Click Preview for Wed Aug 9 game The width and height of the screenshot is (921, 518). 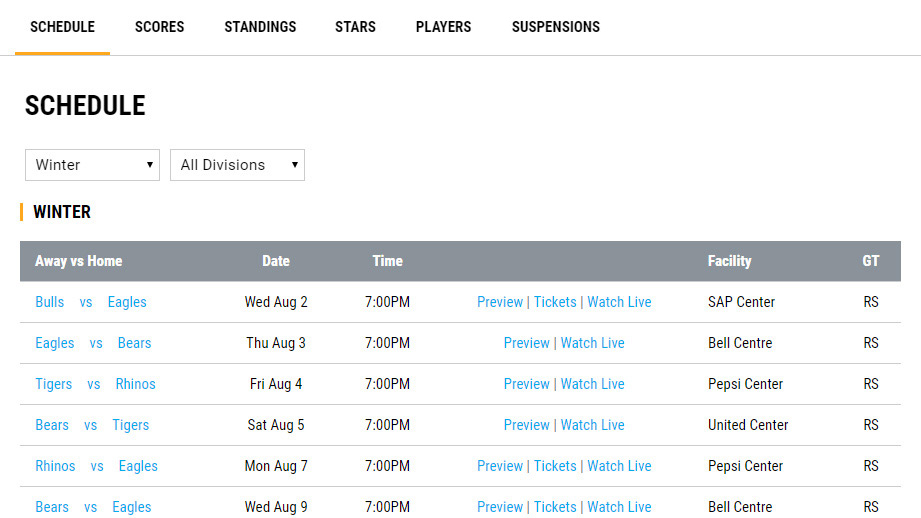pos(500,507)
